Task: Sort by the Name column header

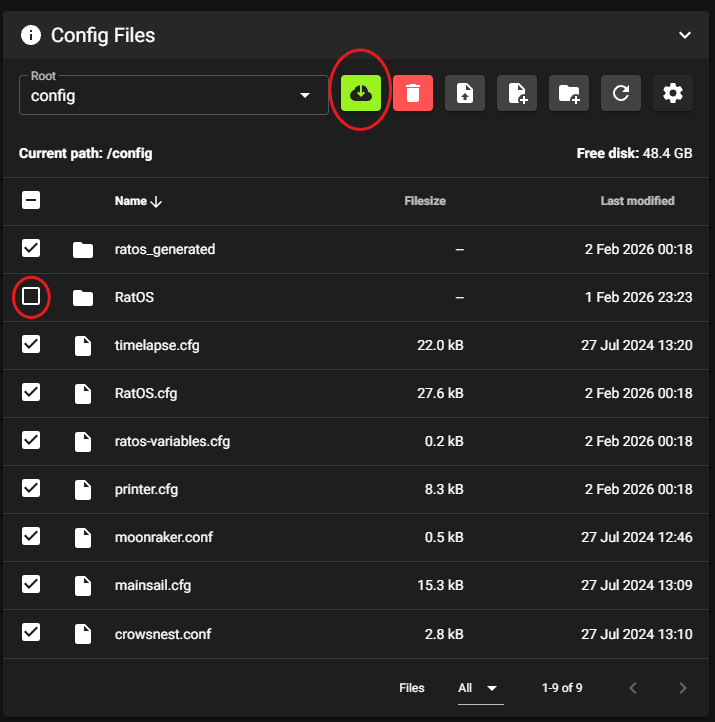Action: [x=138, y=201]
